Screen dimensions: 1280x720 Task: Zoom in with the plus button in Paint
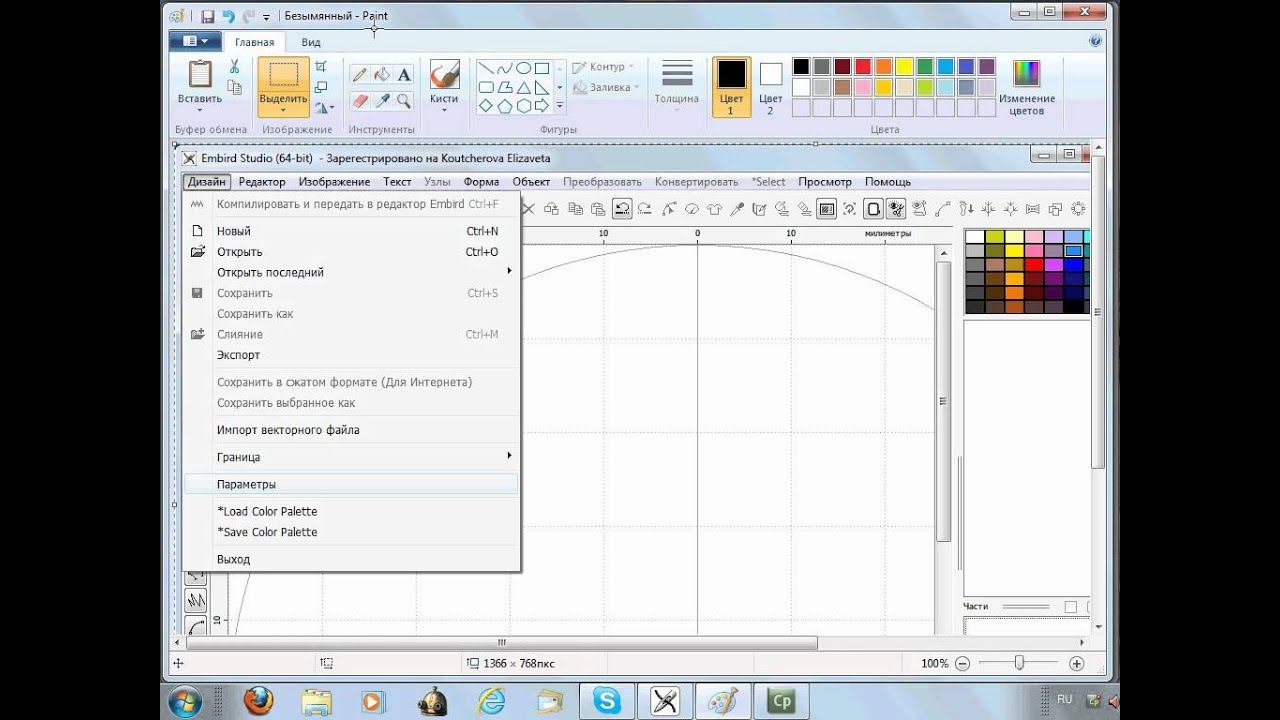click(x=1077, y=663)
